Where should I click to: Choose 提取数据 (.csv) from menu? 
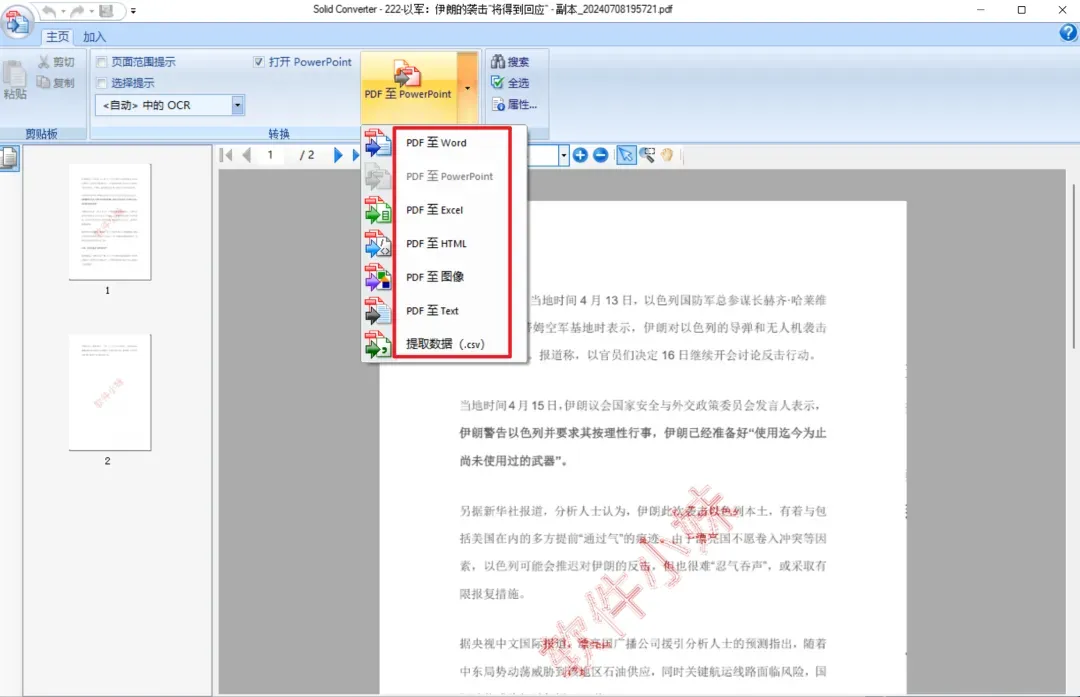point(445,344)
